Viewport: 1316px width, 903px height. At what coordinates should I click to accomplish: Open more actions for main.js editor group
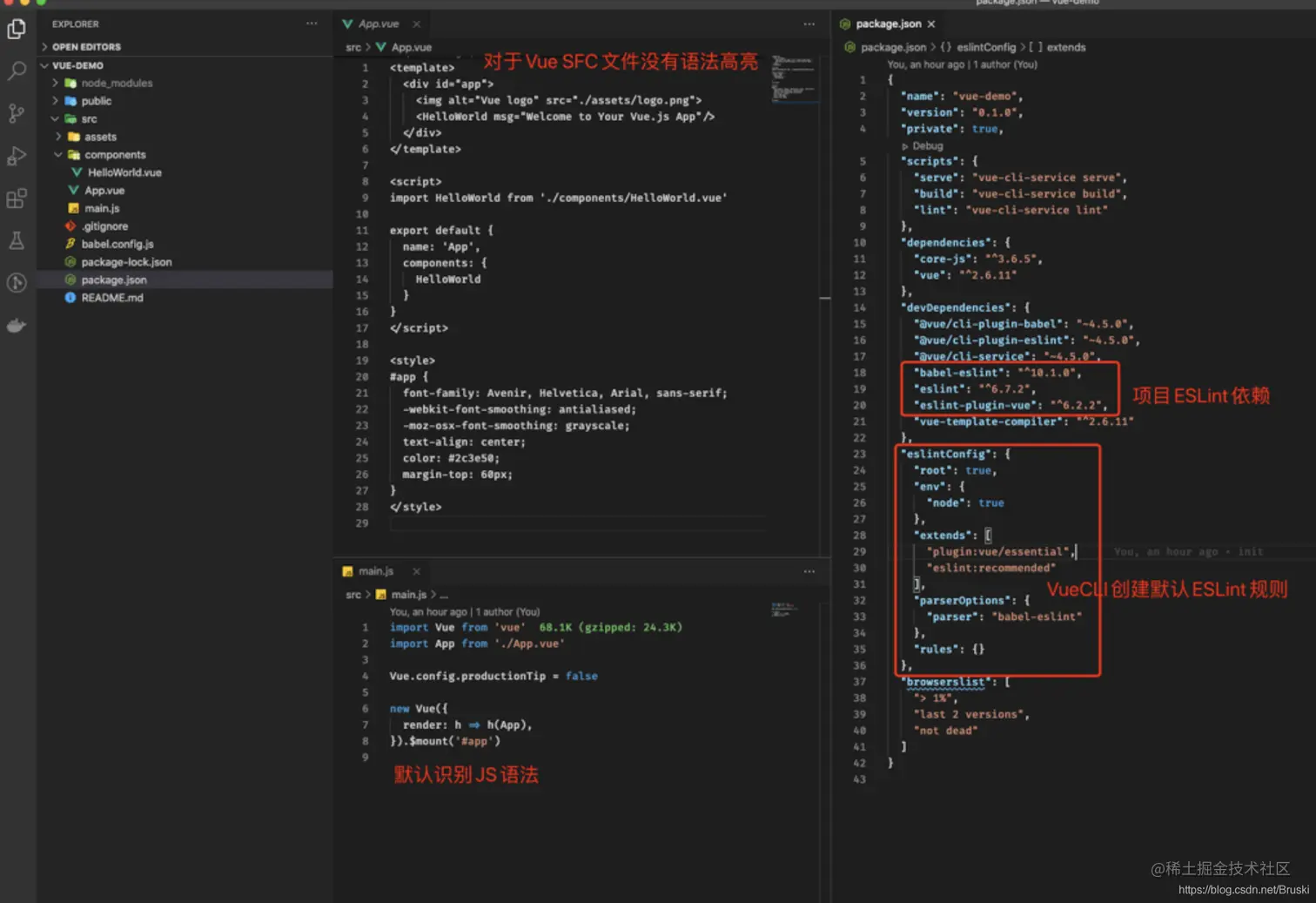click(809, 571)
